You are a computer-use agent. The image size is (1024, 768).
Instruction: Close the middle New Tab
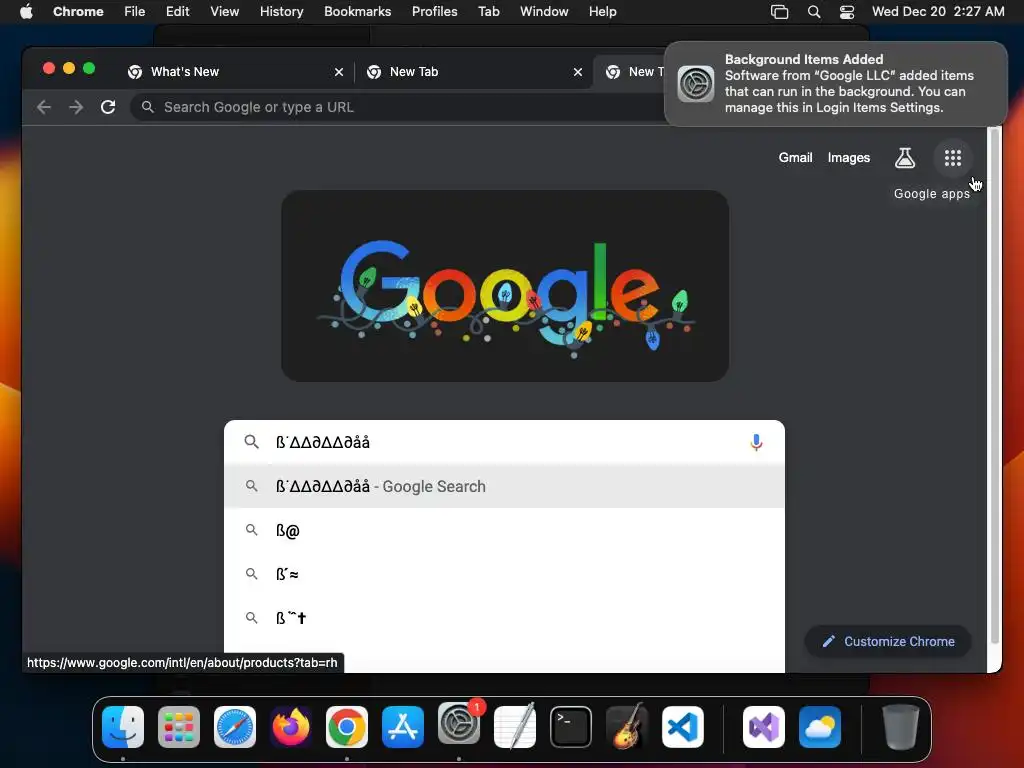(x=577, y=72)
